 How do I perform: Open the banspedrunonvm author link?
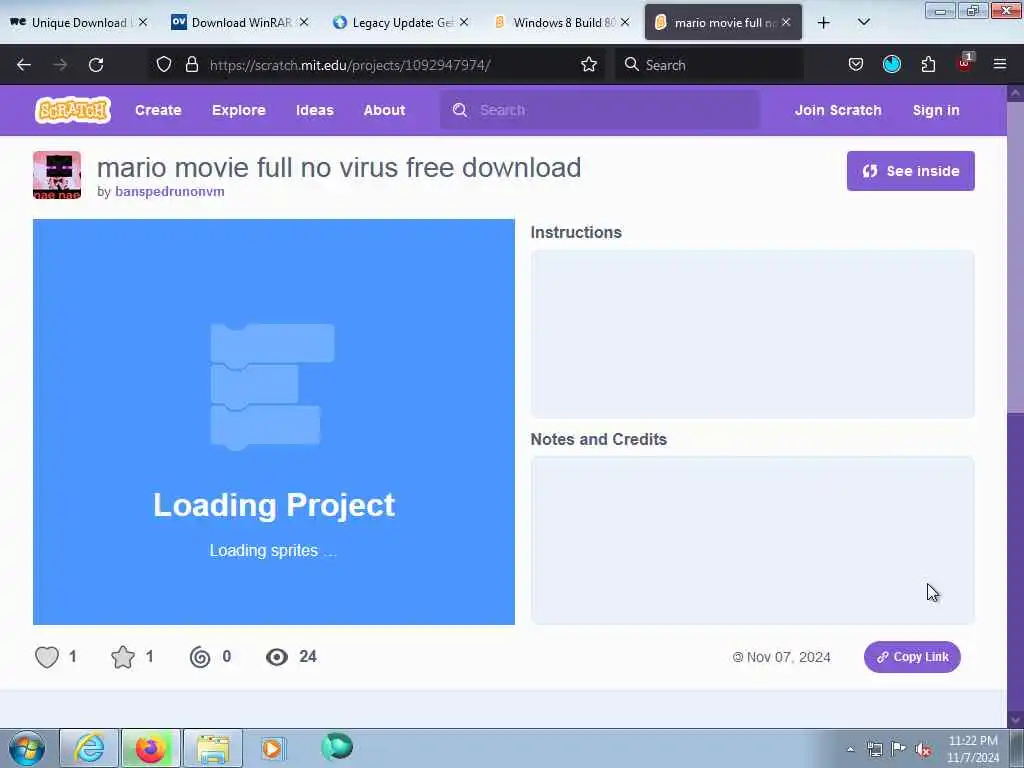pos(170,191)
